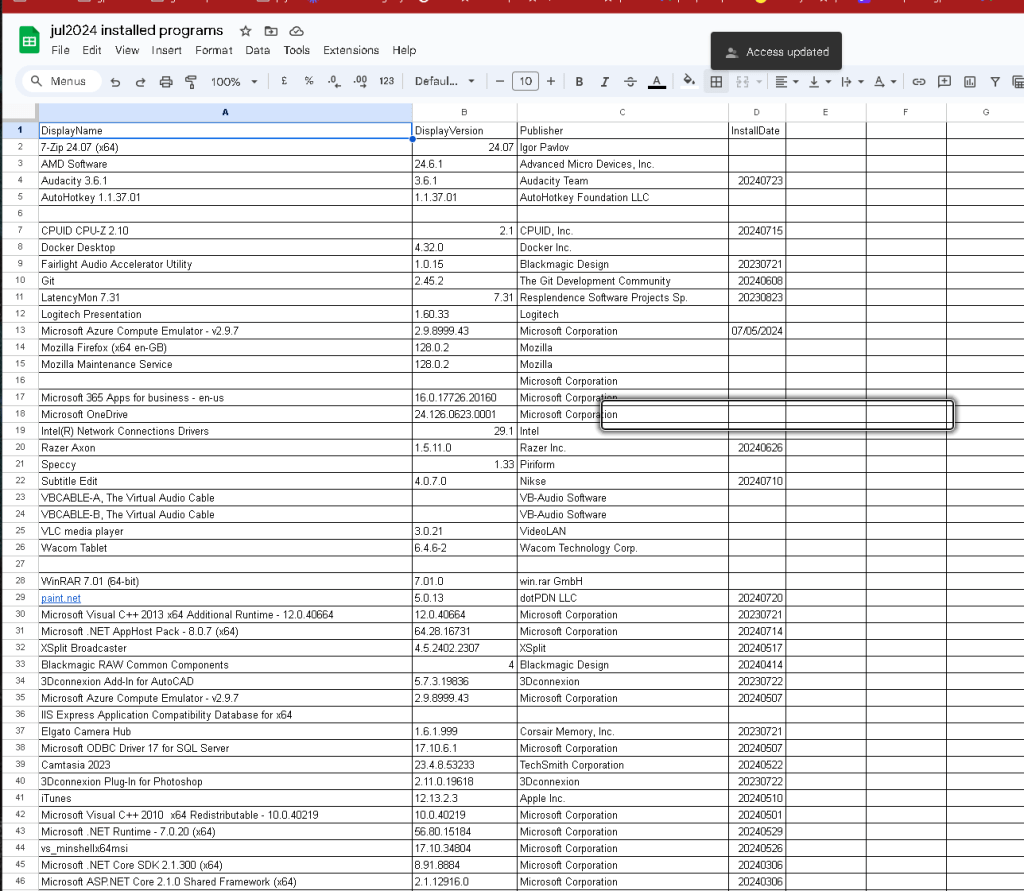
Task: Click the insert chart icon
Action: (x=970, y=82)
